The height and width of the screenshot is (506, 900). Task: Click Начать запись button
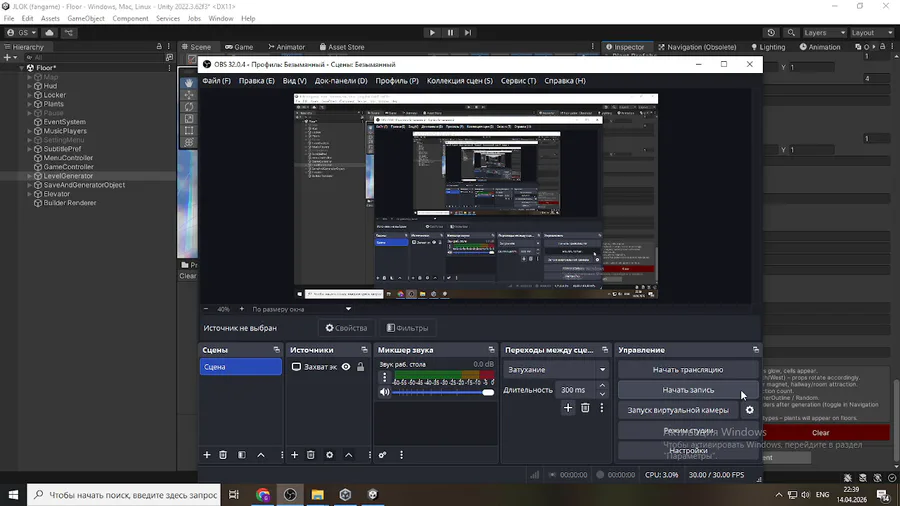click(x=688, y=390)
